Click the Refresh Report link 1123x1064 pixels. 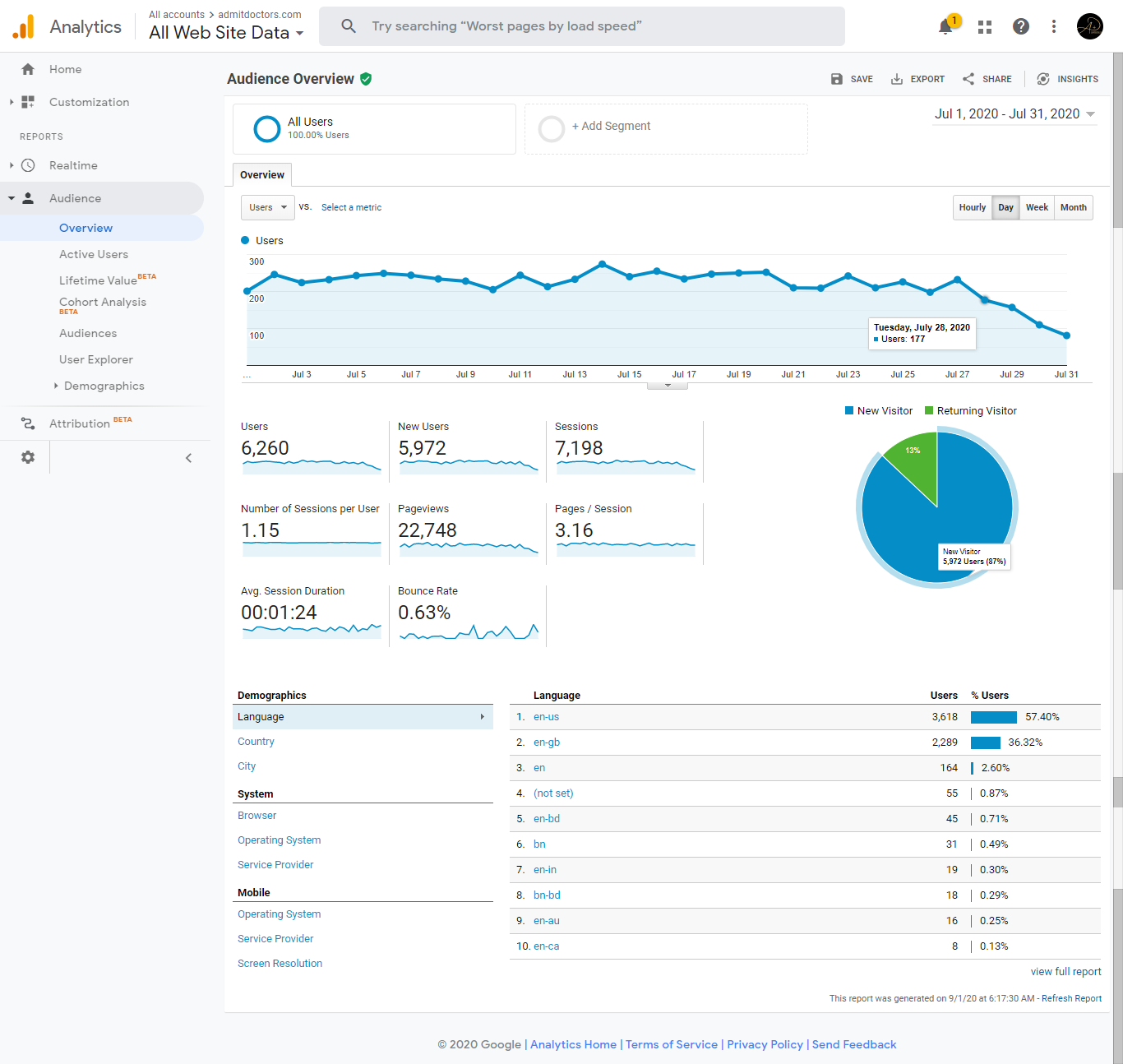[x=1071, y=998]
